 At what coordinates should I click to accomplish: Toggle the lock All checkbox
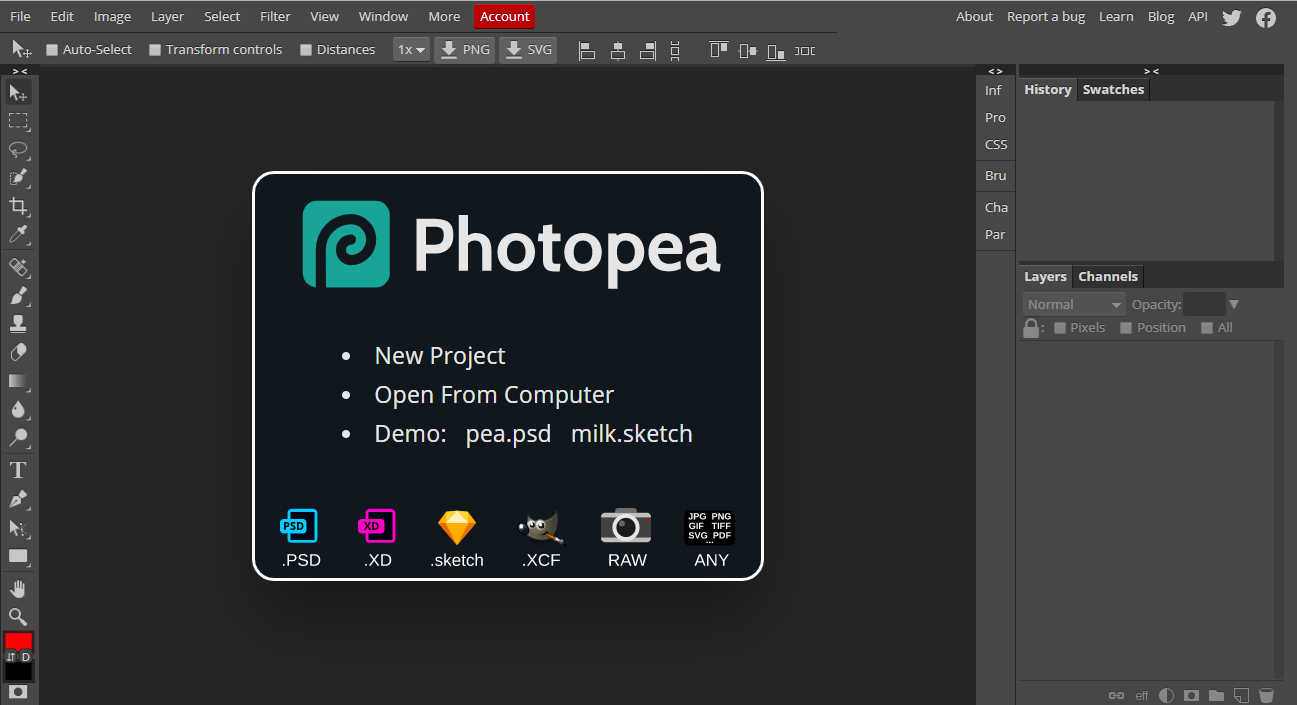click(1207, 328)
